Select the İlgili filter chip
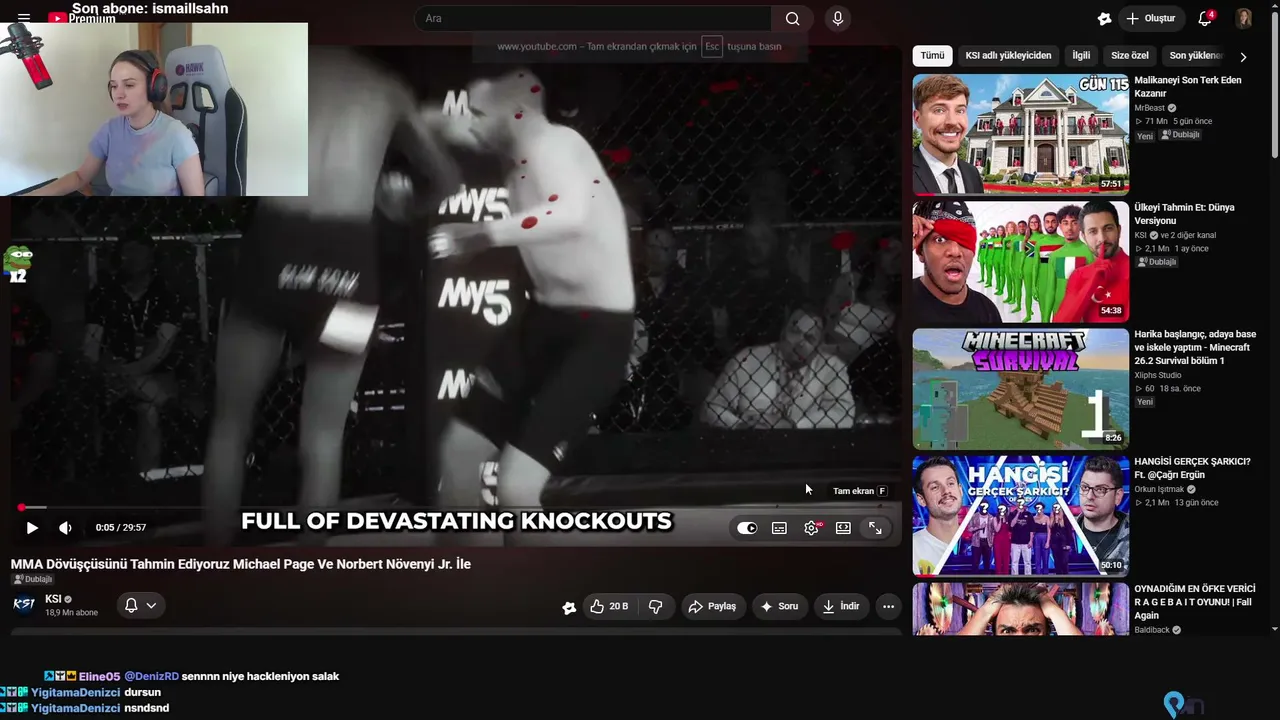Screen dimensions: 1280x720 coord(1081,56)
